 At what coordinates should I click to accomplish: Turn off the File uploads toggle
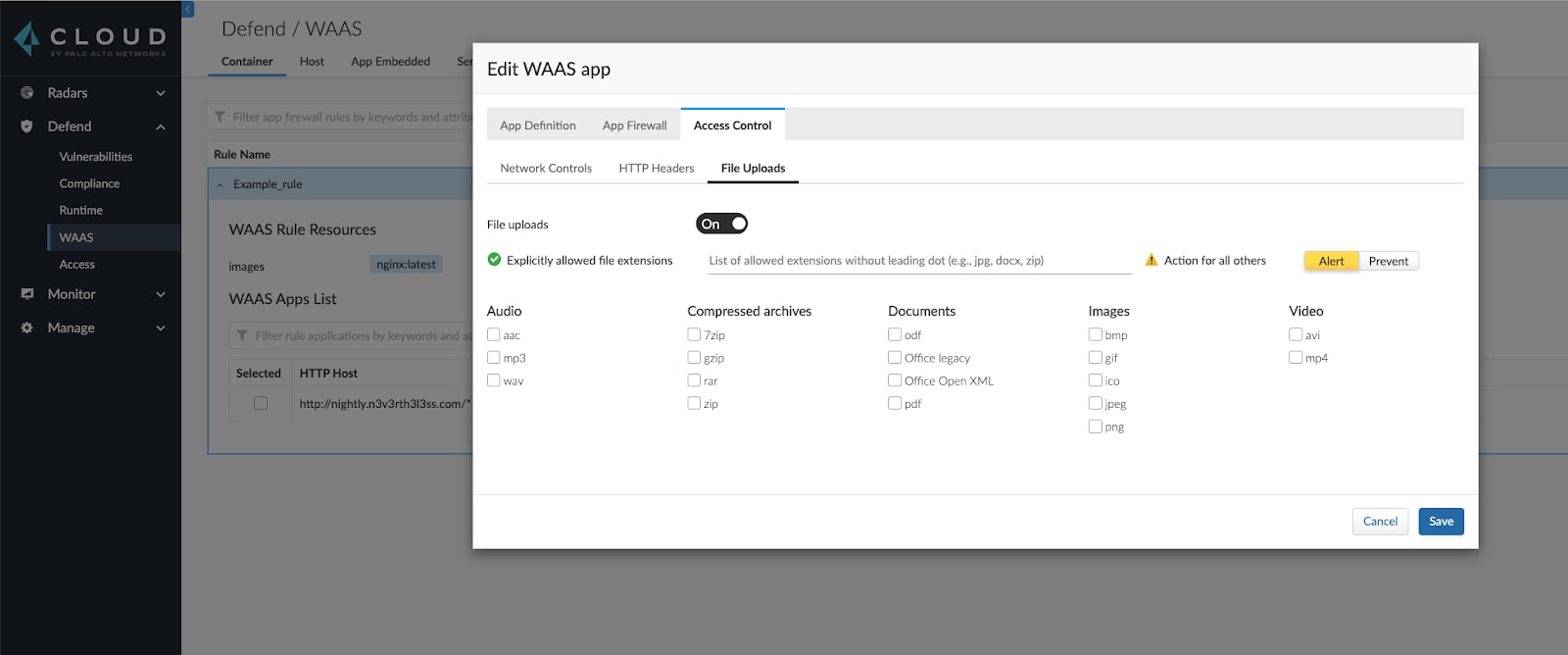click(722, 224)
